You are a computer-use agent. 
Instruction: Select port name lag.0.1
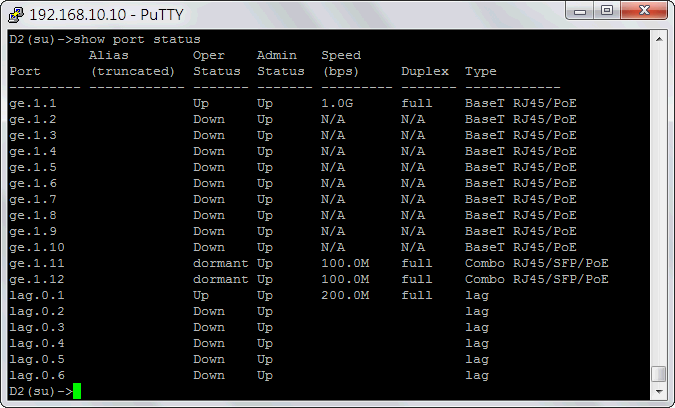[x=37, y=296]
